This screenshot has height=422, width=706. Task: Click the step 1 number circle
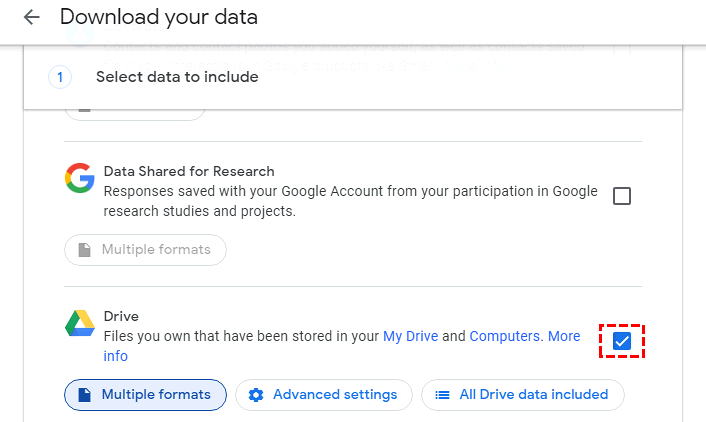pyautogui.click(x=60, y=77)
